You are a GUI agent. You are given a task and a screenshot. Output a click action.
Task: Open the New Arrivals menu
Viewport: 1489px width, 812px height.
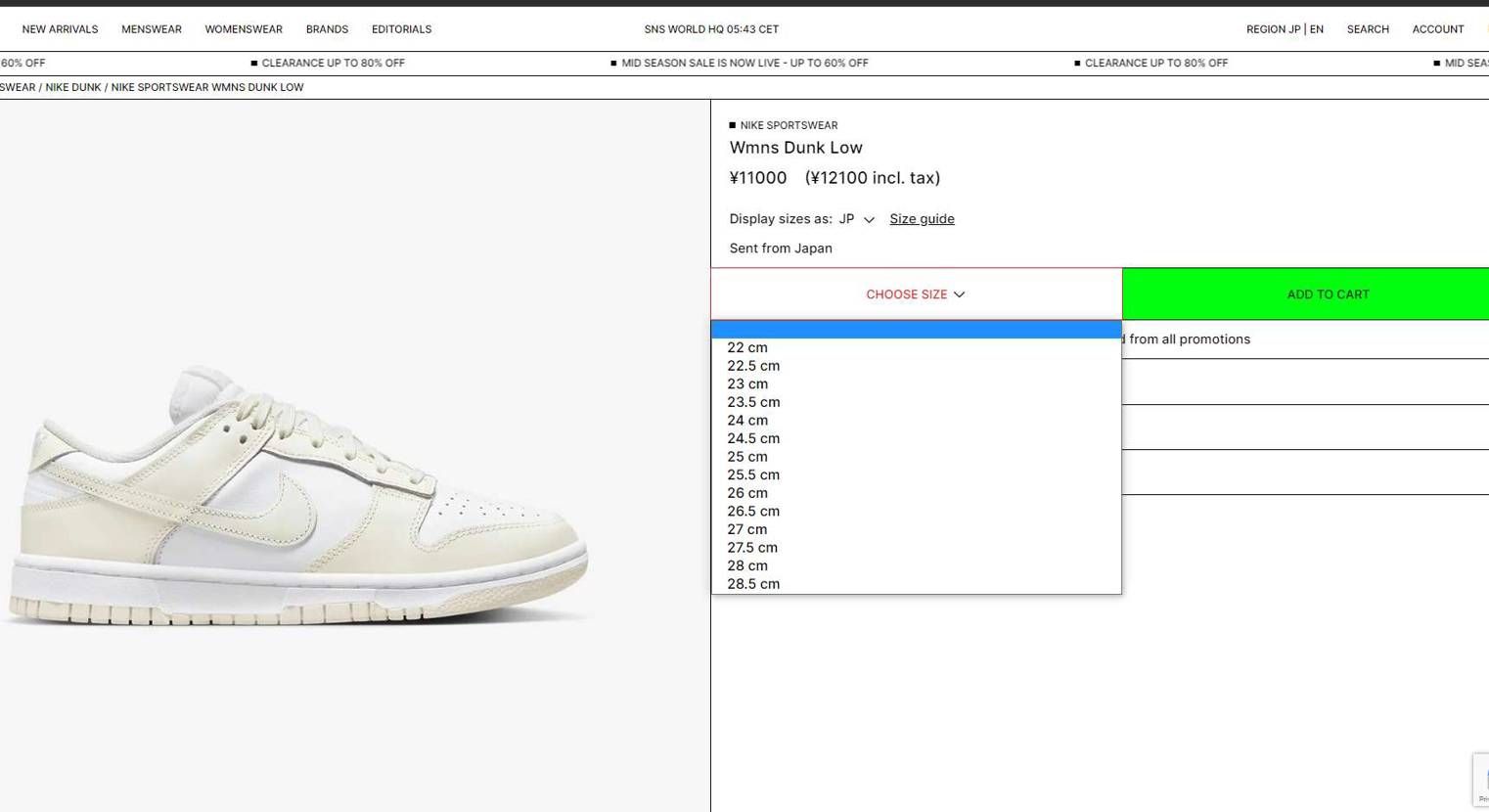click(60, 29)
